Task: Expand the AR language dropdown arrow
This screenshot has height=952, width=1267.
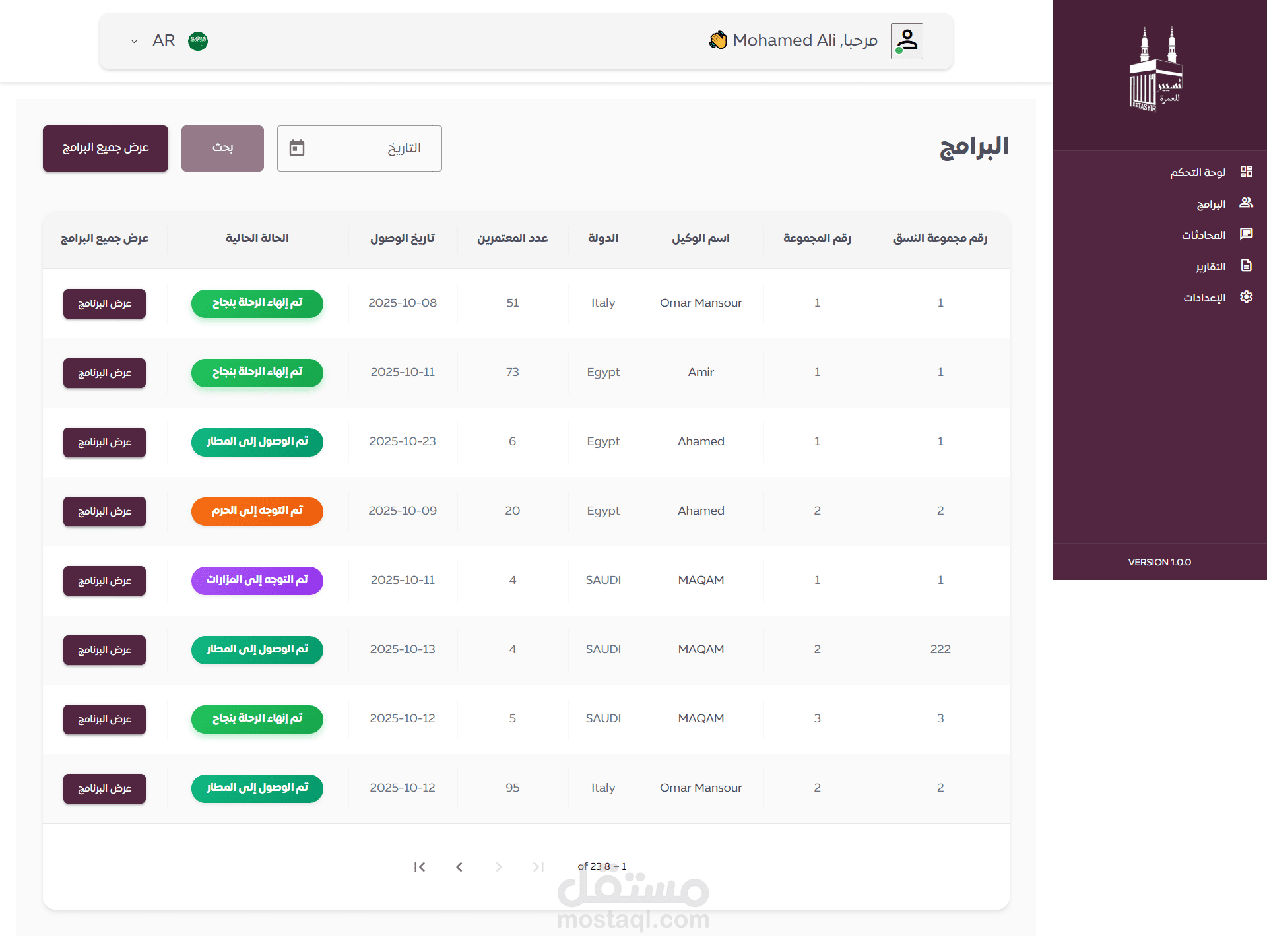Action: (x=134, y=41)
